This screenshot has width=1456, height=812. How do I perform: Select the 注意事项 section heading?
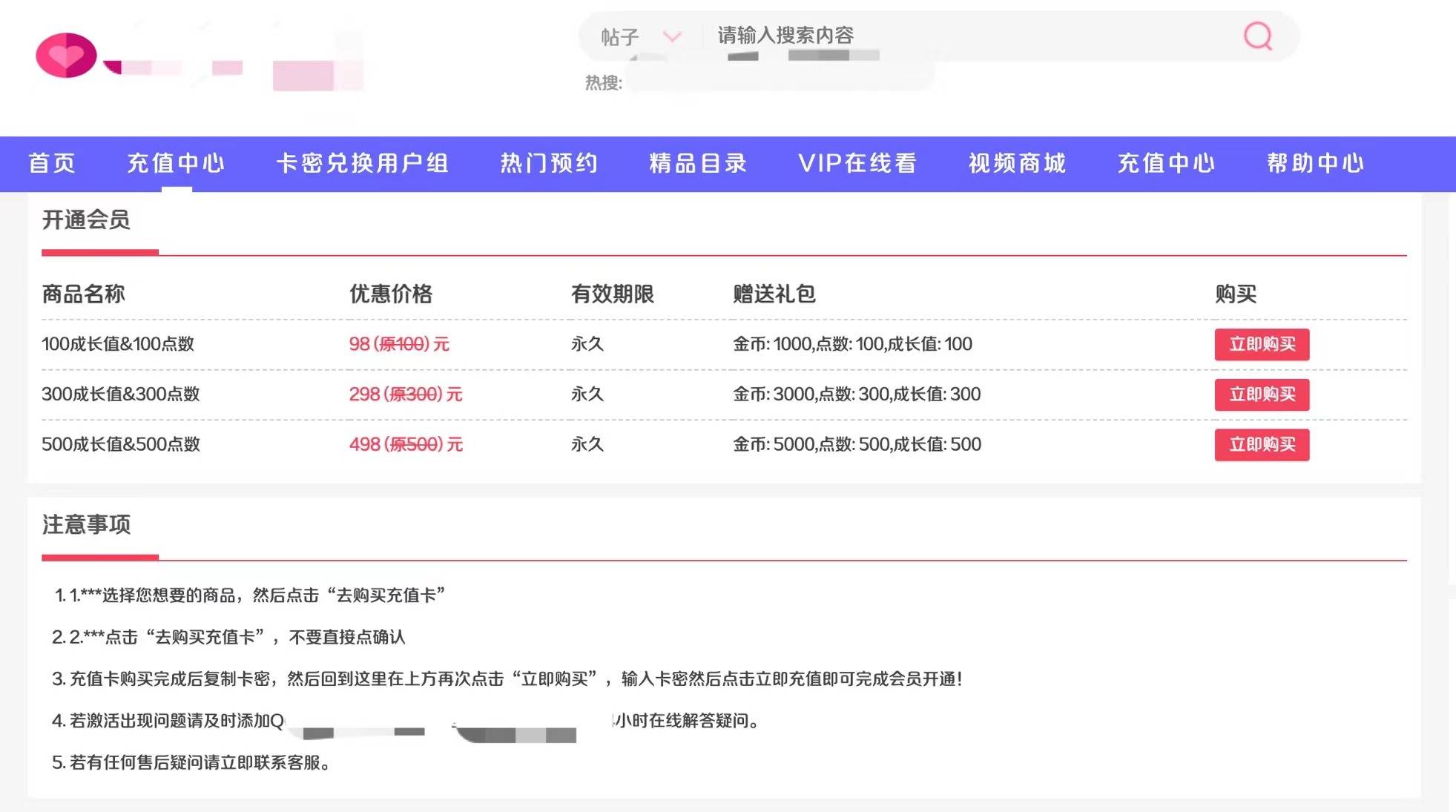[x=86, y=524]
